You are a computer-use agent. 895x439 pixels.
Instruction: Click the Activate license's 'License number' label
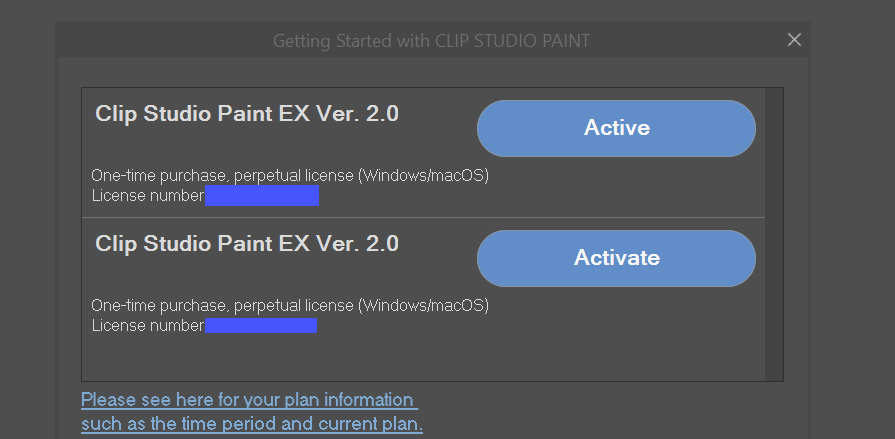[148, 325]
